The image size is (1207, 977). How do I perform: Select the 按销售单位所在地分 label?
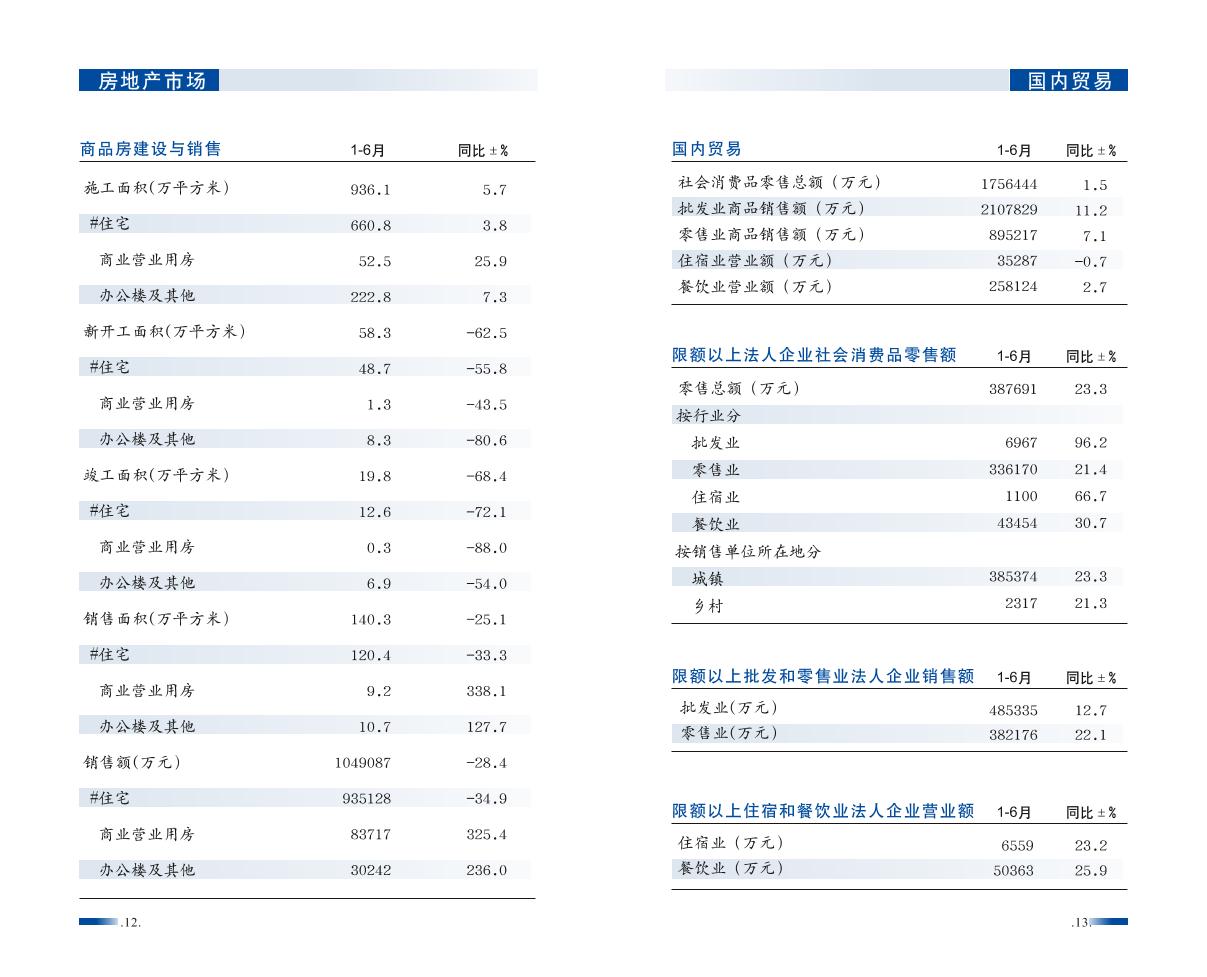tap(748, 551)
